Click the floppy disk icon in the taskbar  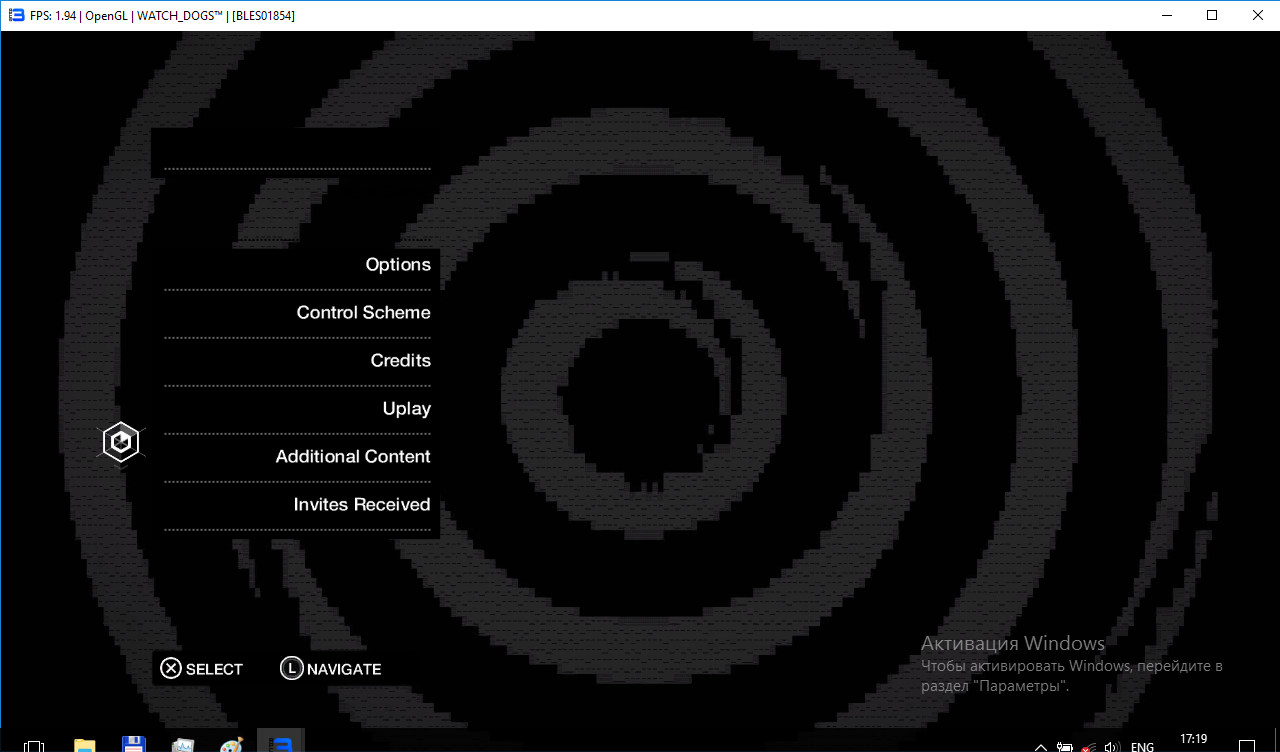[x=133, y=745]
